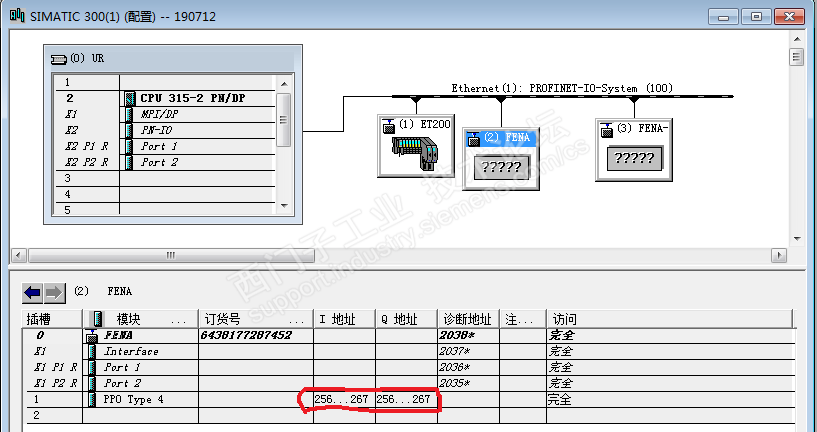Click the PROFINET-IO-System (100) bus label
Image resolution: width=817 pixels, height=432 pixels.
(562, 88)
